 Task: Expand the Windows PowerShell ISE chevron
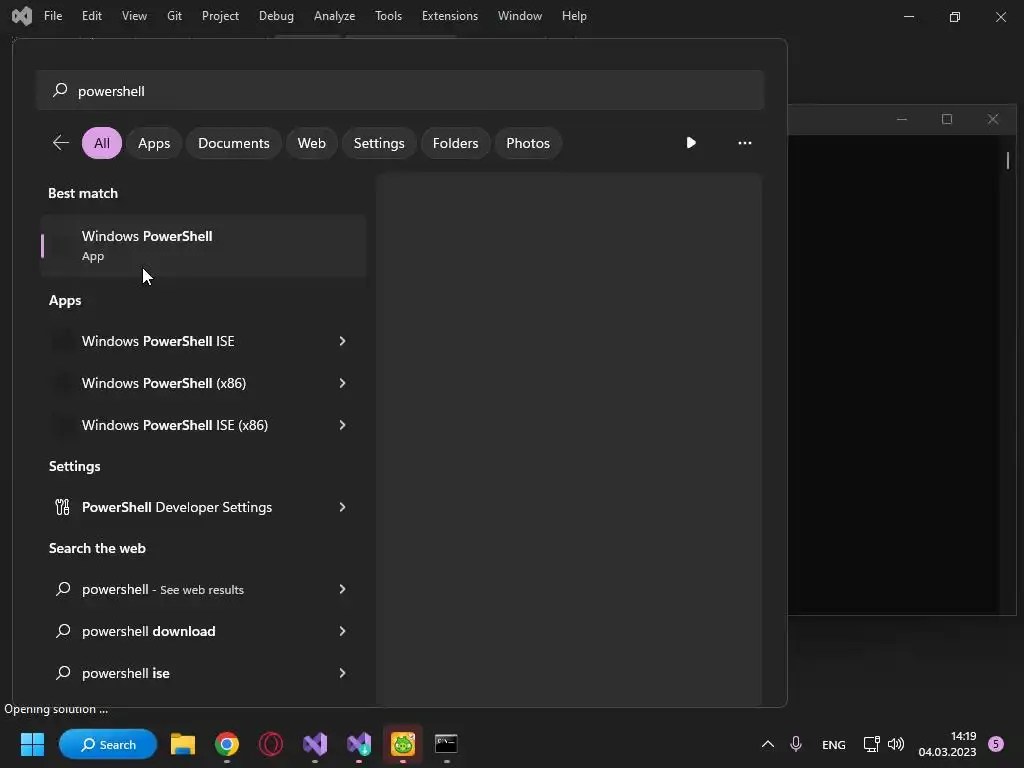[342, 341]
